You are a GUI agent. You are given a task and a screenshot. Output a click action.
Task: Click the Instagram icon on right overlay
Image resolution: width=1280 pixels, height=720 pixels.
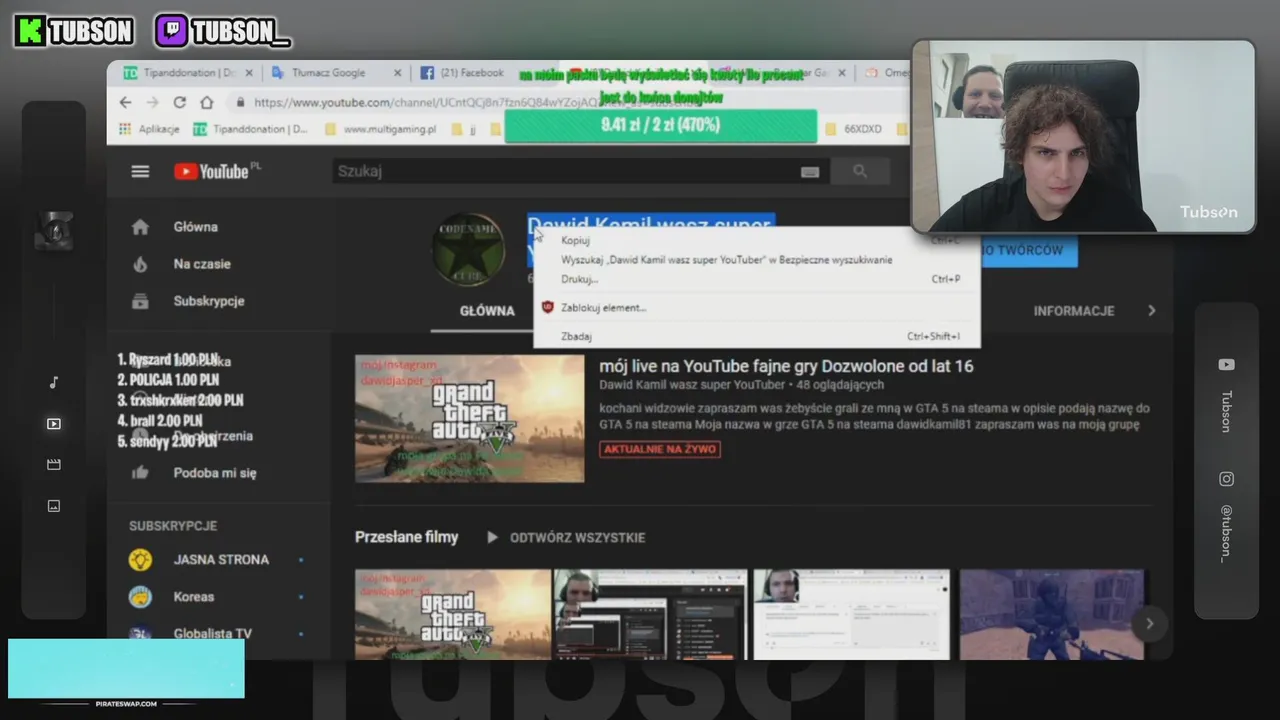click(x=1226, y=479)
